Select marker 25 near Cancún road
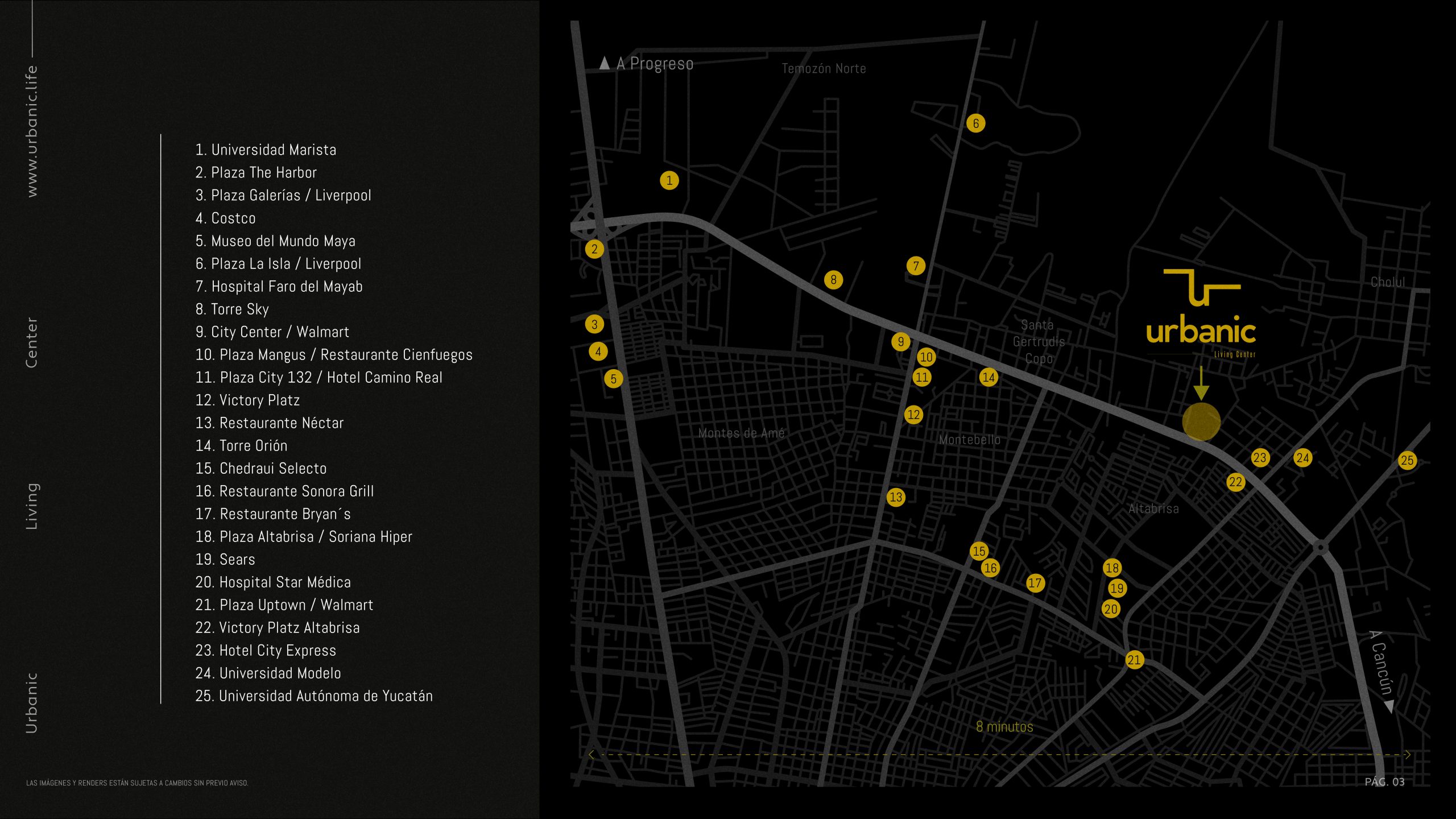The height and width of the screenshot is (819, 1456). point(1407,460)
